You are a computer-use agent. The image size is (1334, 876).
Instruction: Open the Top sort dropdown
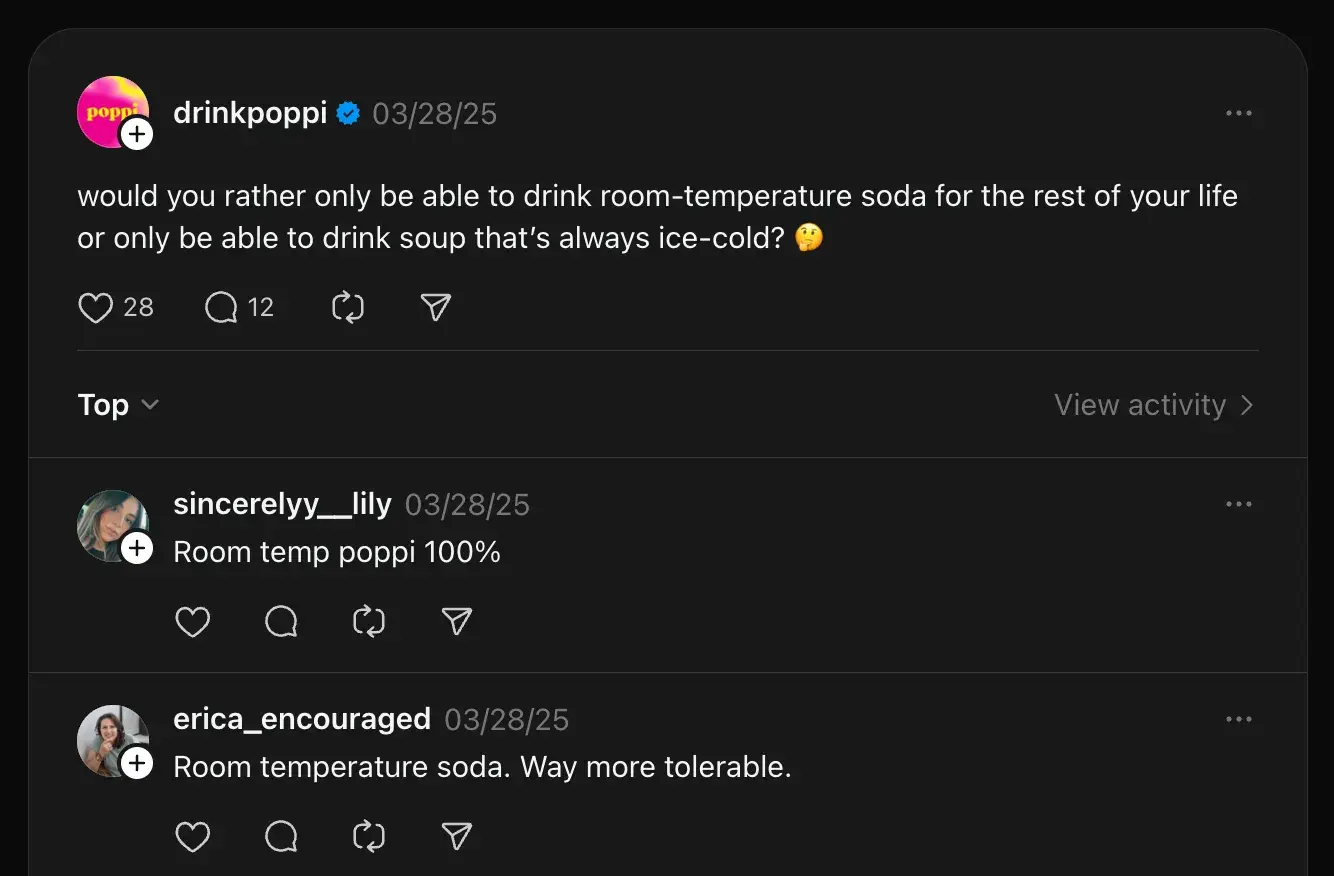pos(118,405)
